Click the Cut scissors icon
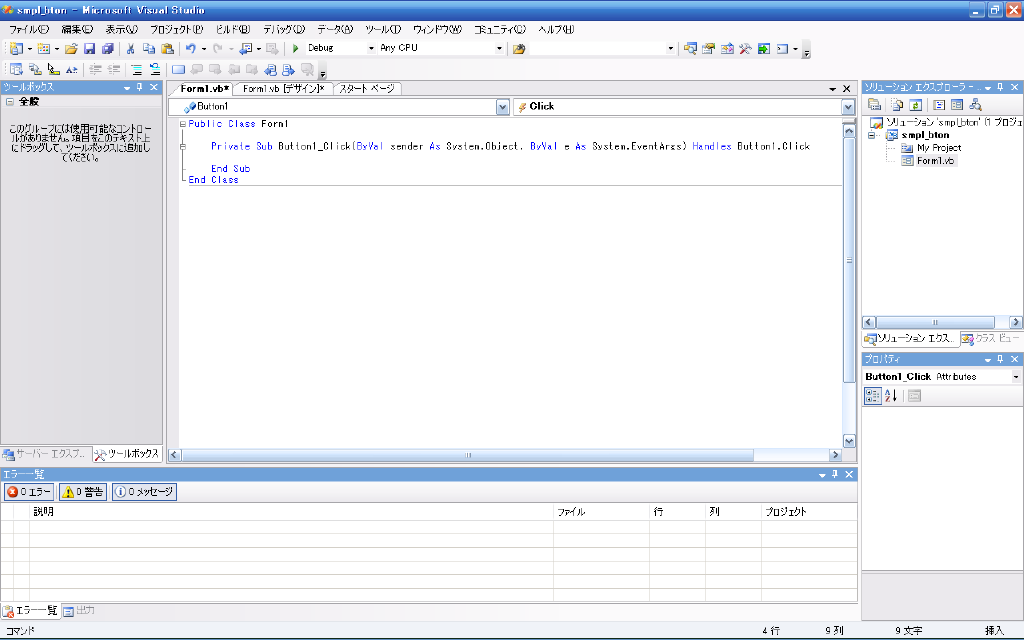This screenshot has height=640, width=1024. pyautogui.click(x=131, y=49)
